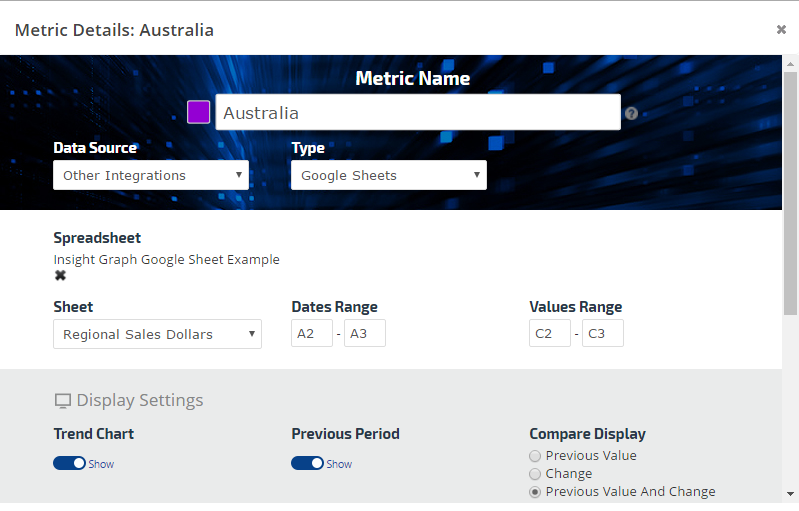
Task: Click the Dates Range end field A3
Action: 364,334
